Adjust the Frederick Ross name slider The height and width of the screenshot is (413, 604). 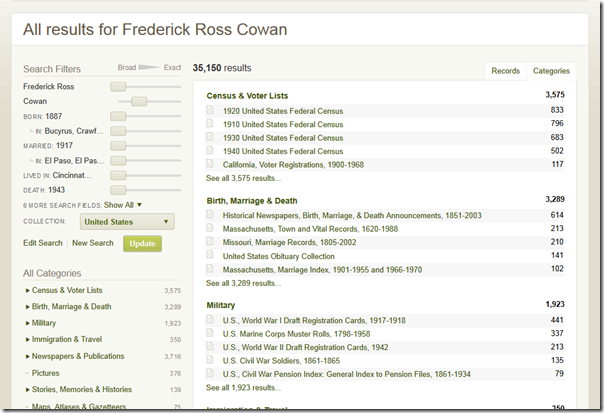coord(118,87)
